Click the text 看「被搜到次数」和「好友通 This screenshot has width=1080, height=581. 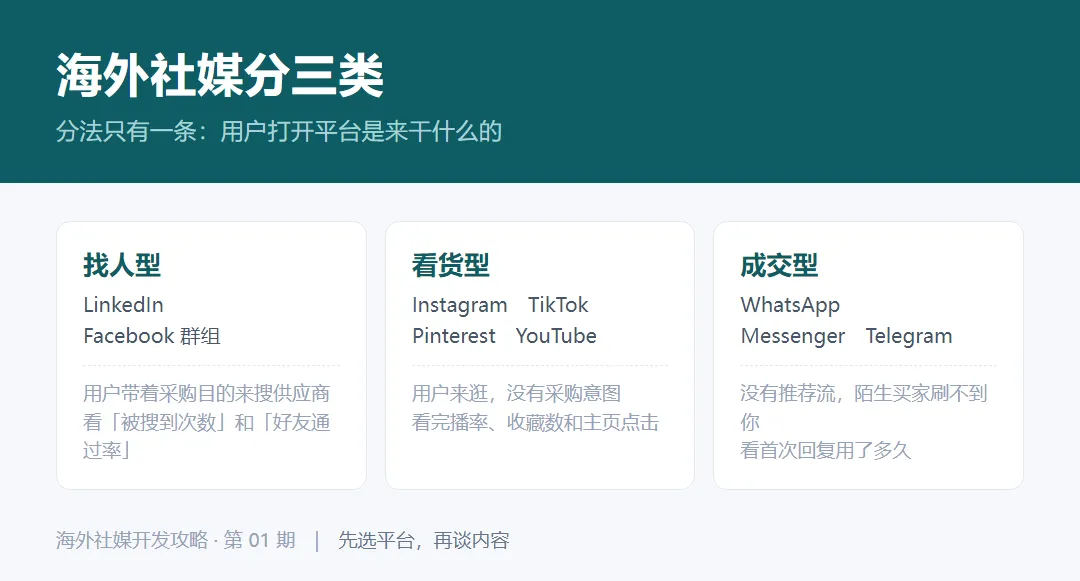[207, 422]
